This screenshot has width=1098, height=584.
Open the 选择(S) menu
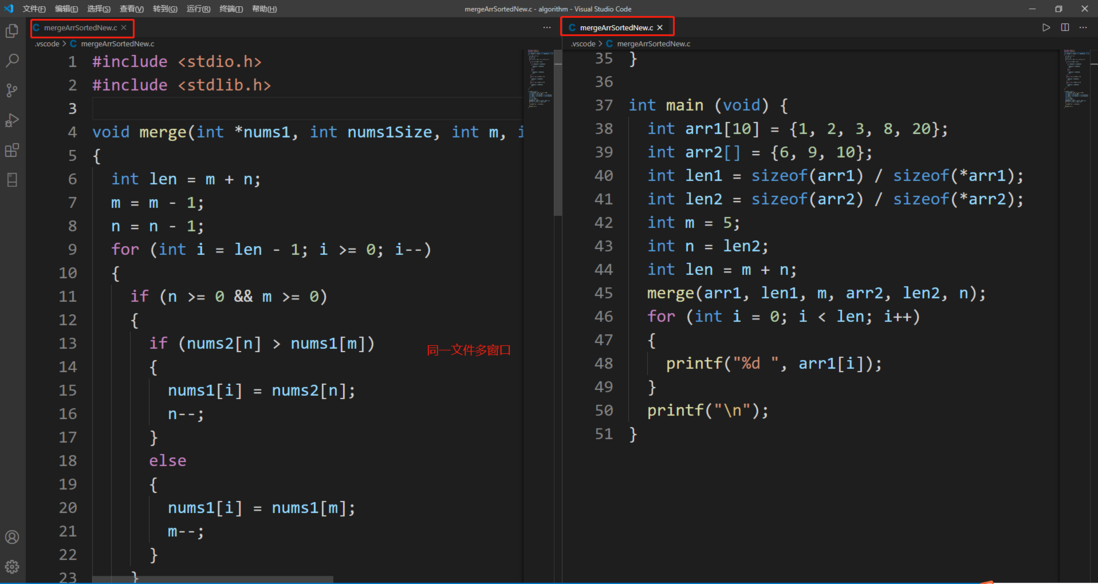(99, 8)
